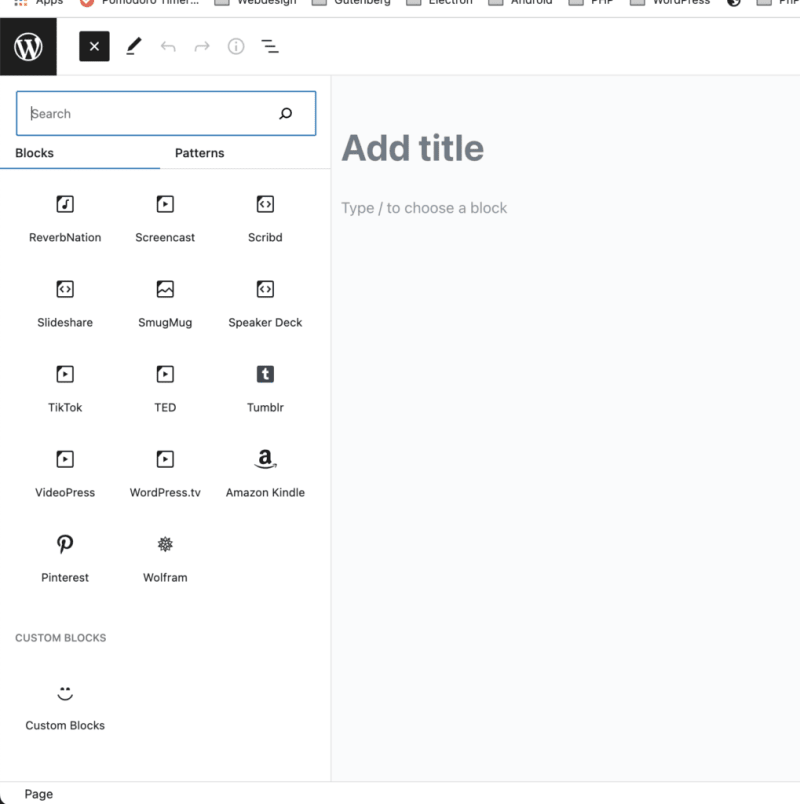Switch to the Blocks tab
Image resolution: width=800 pixels, height=804 pixels.
pos(34,153)
